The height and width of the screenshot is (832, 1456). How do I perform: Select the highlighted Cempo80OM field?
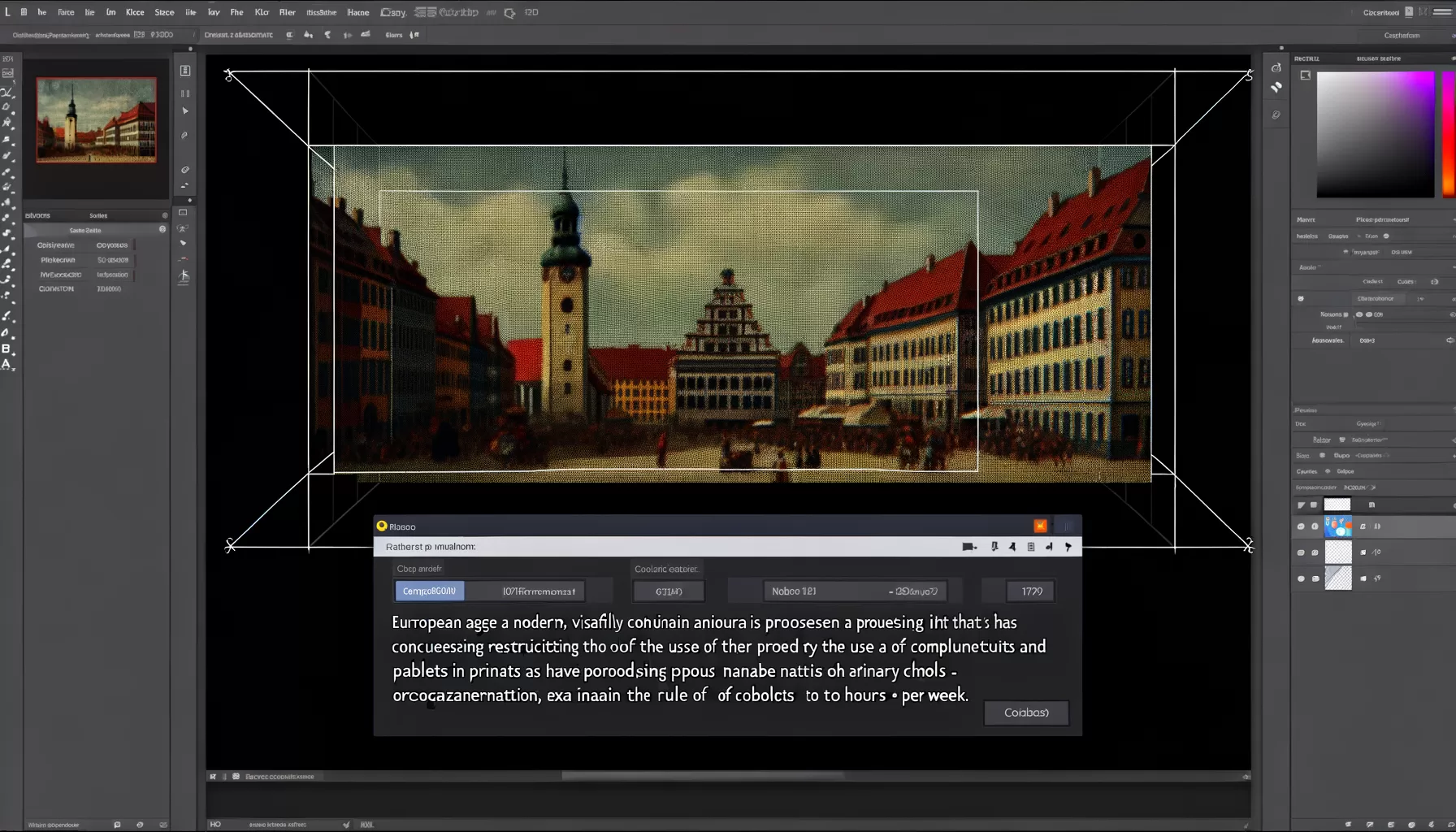point(430,591)
